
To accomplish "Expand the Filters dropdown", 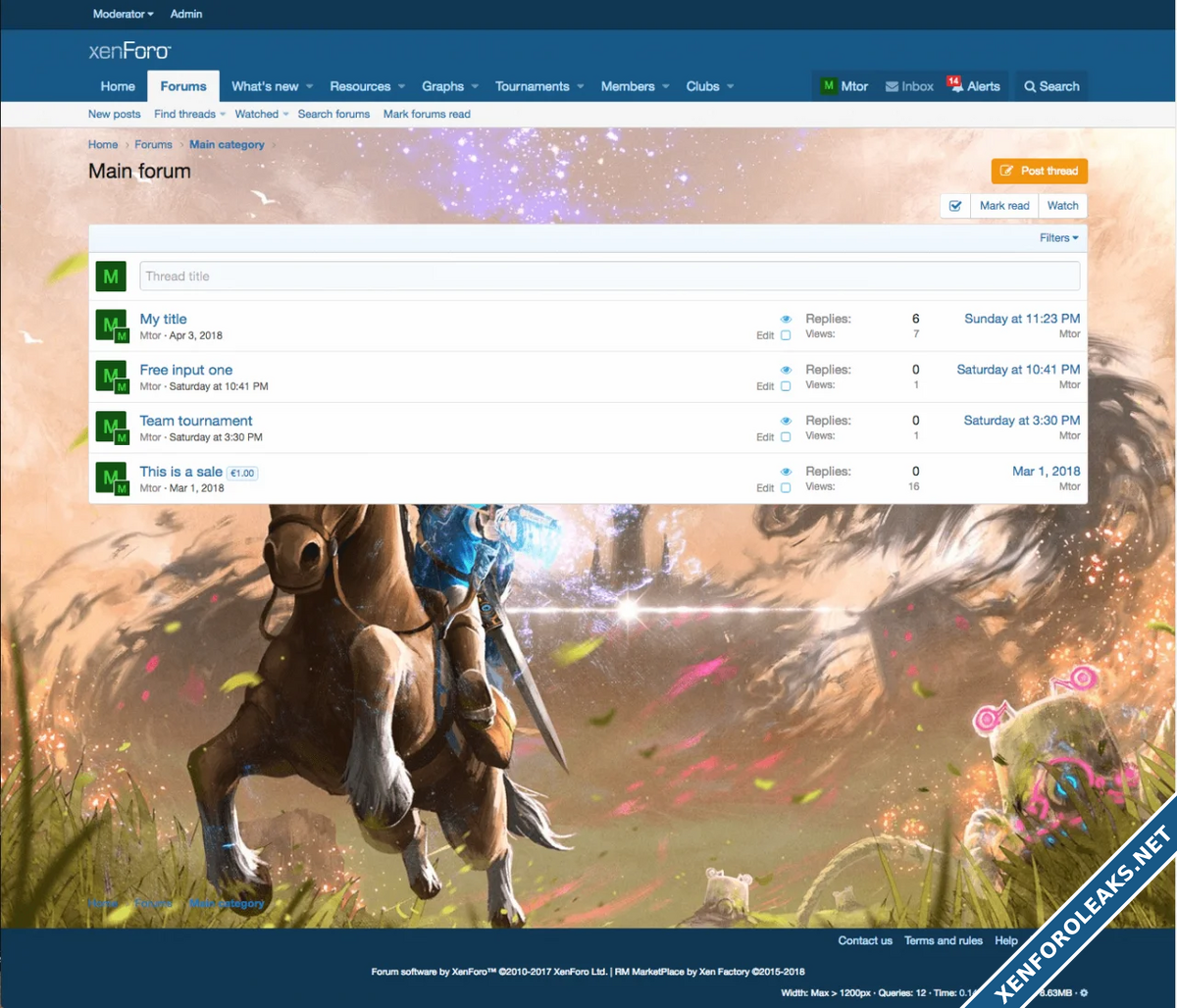I will [x=1058, y=238].
